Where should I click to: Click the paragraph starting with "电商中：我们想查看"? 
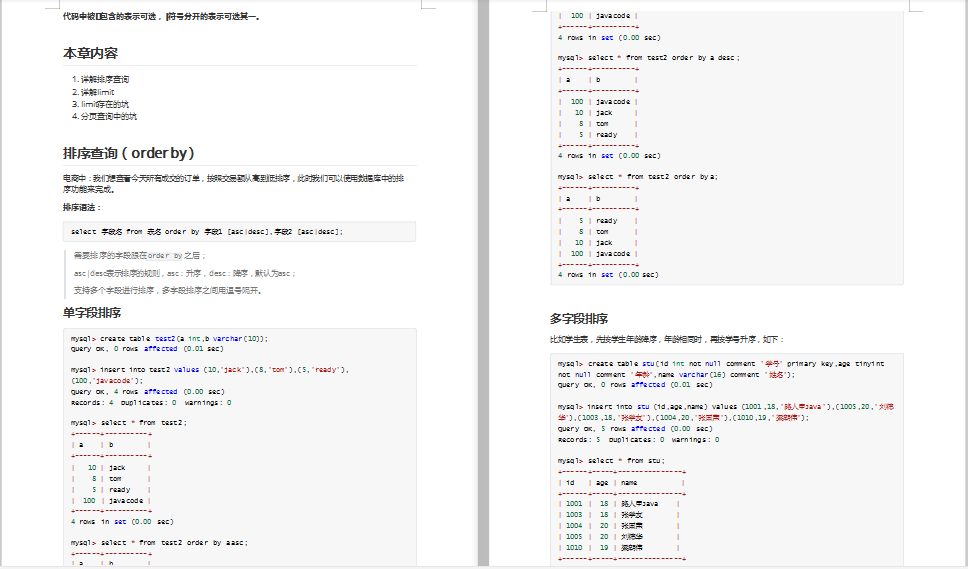pyautogui.click(x=233, y=184)
